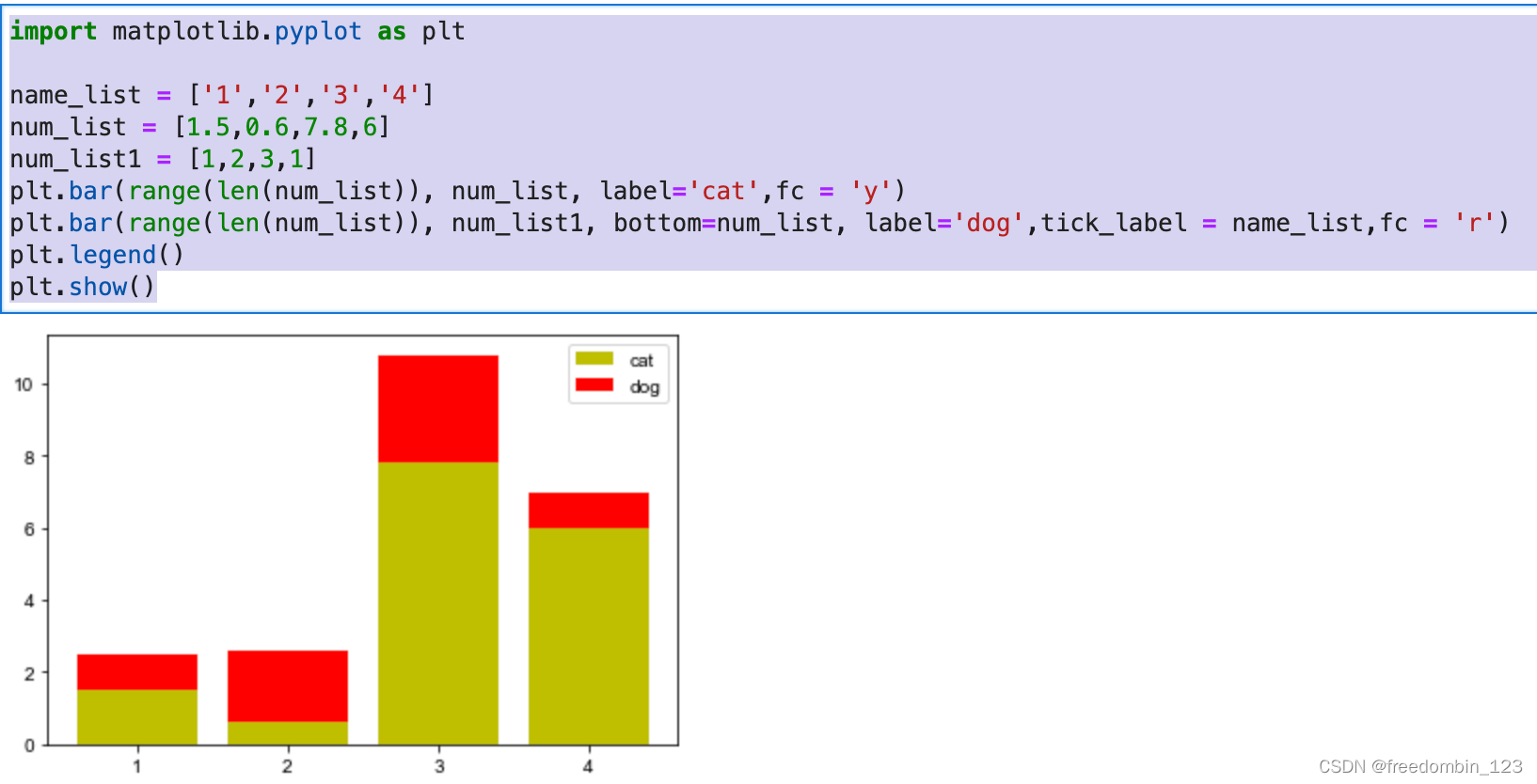Click fc = 'r' in the second bar call
Viewport: 1537px width, 784px height.
(x=1437, y=223)
